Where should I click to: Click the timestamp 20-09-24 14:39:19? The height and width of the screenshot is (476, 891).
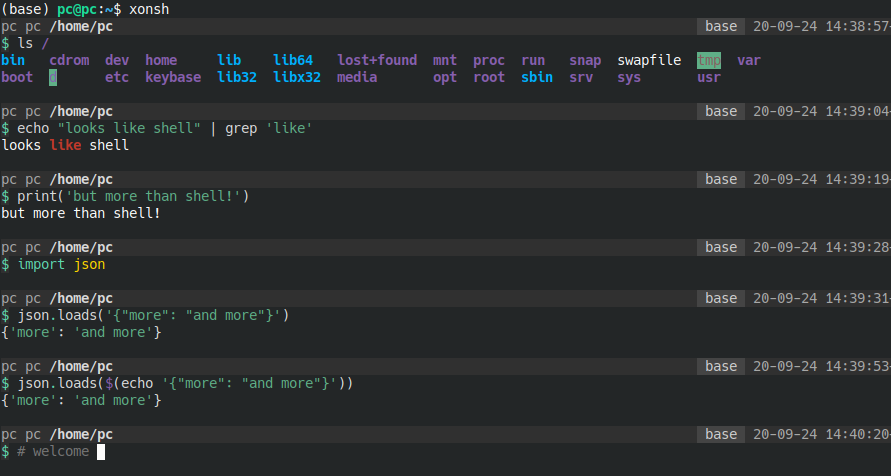[x=822, y=179]
